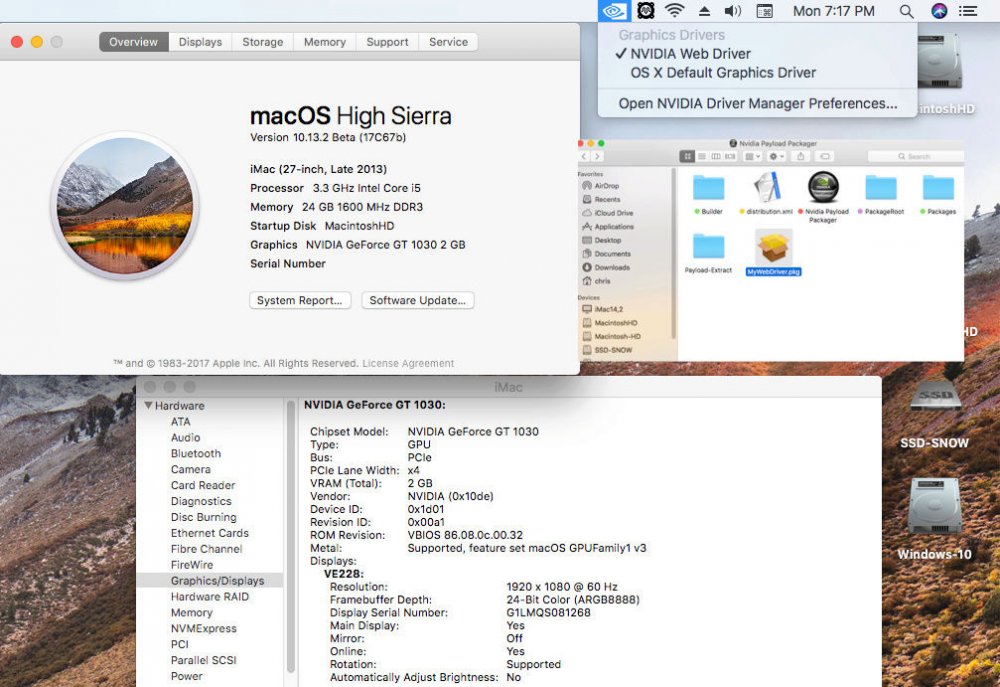Switch Finder to cover flow view
Screen dimensions: 1000x687
[x=730, y=156]
